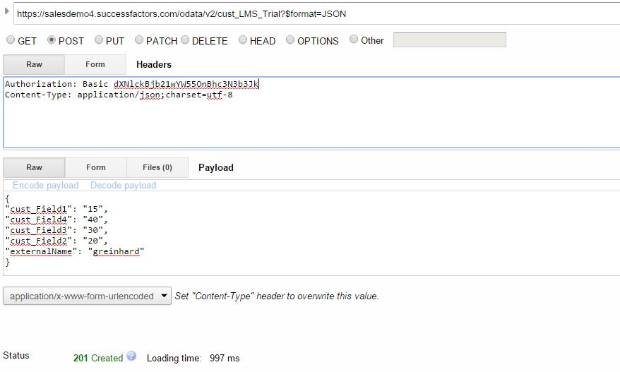Click the custom method input field
Screen dimensions: 620x372
[450, 40]
